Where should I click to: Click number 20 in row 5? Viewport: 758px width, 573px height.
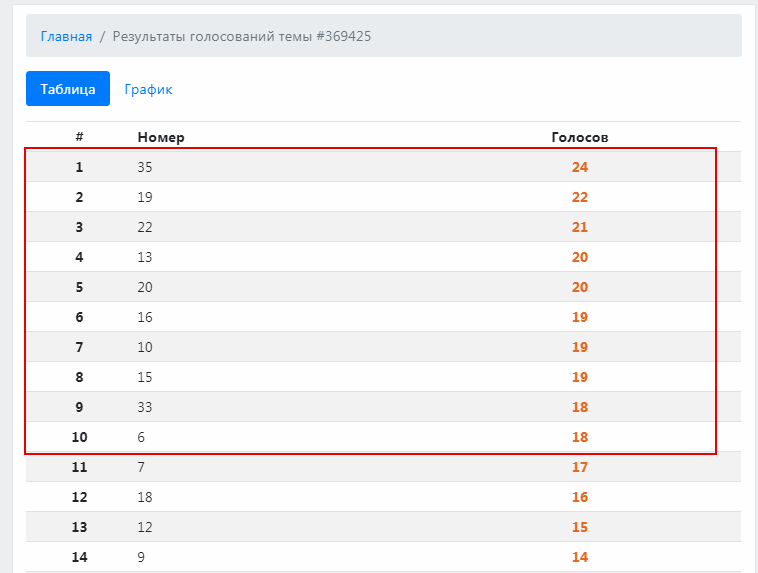pyautogui.click(x=145, y=287)
